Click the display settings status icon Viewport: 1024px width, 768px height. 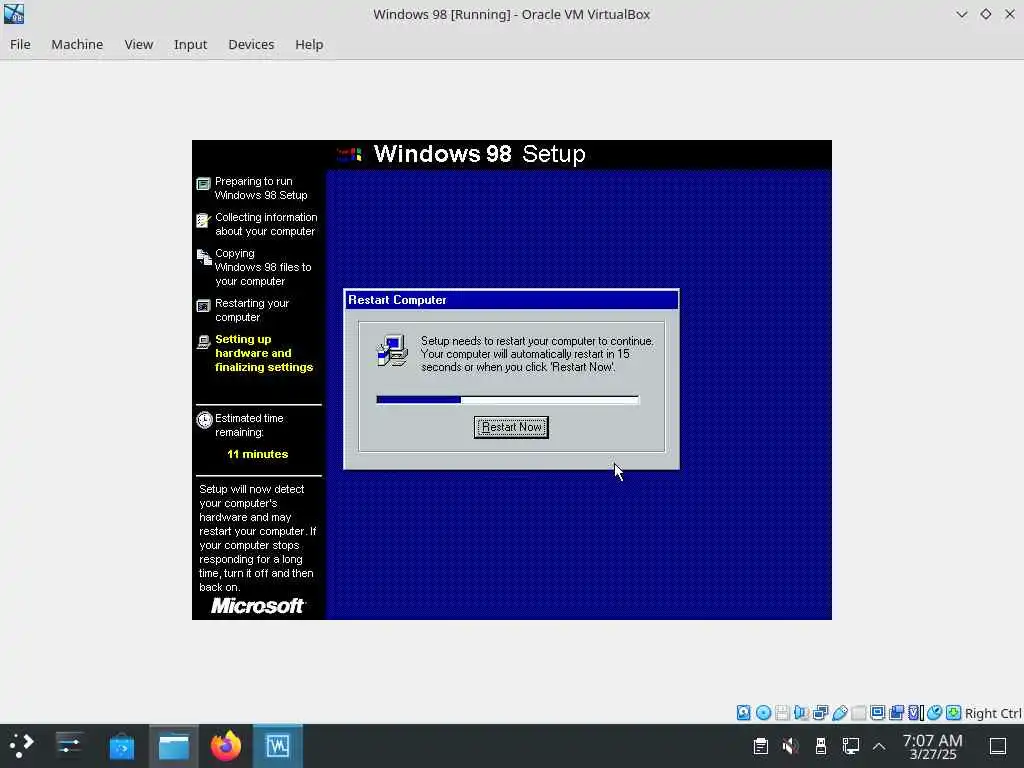tap(878, 712)
